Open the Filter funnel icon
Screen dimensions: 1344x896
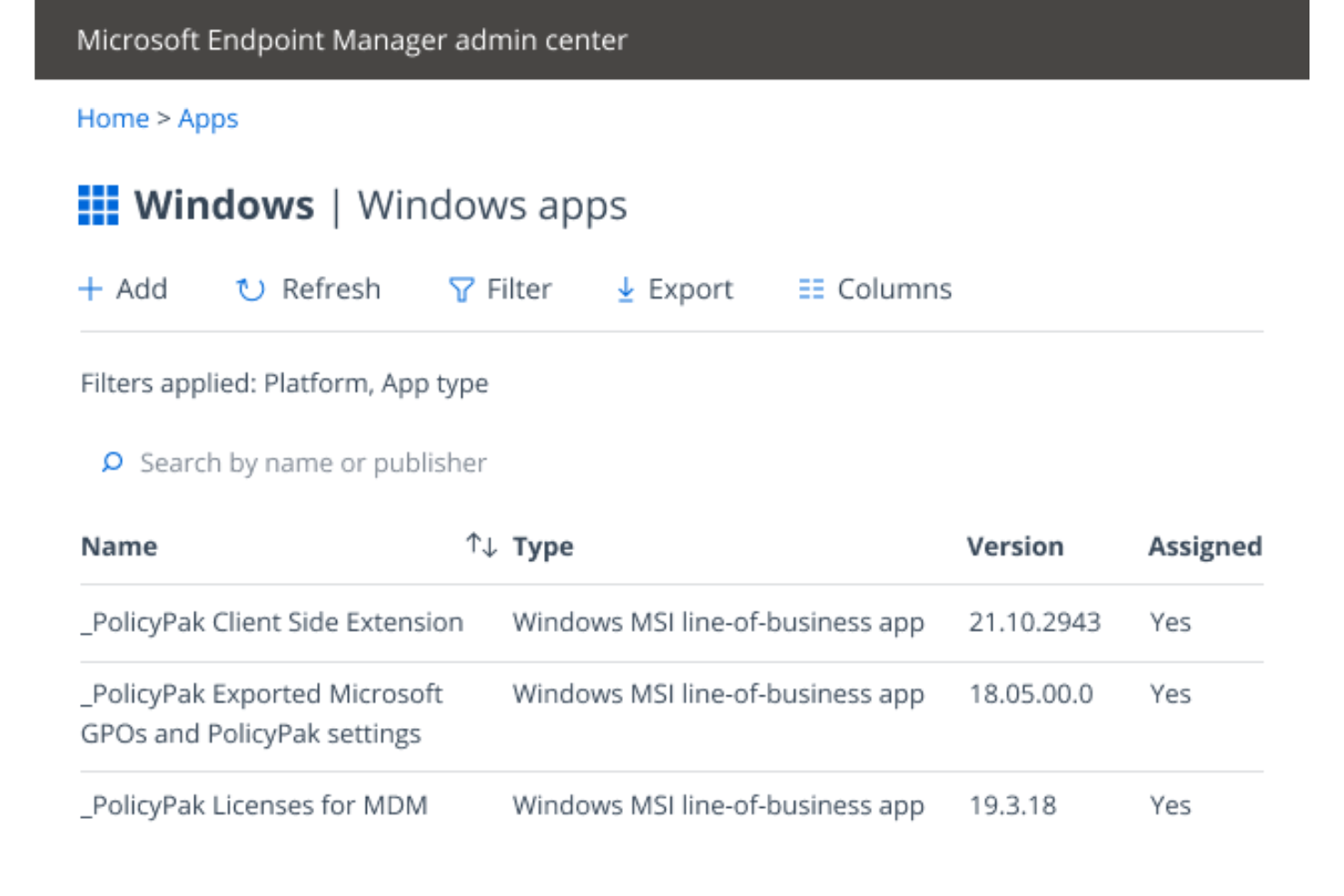[461, 289]
